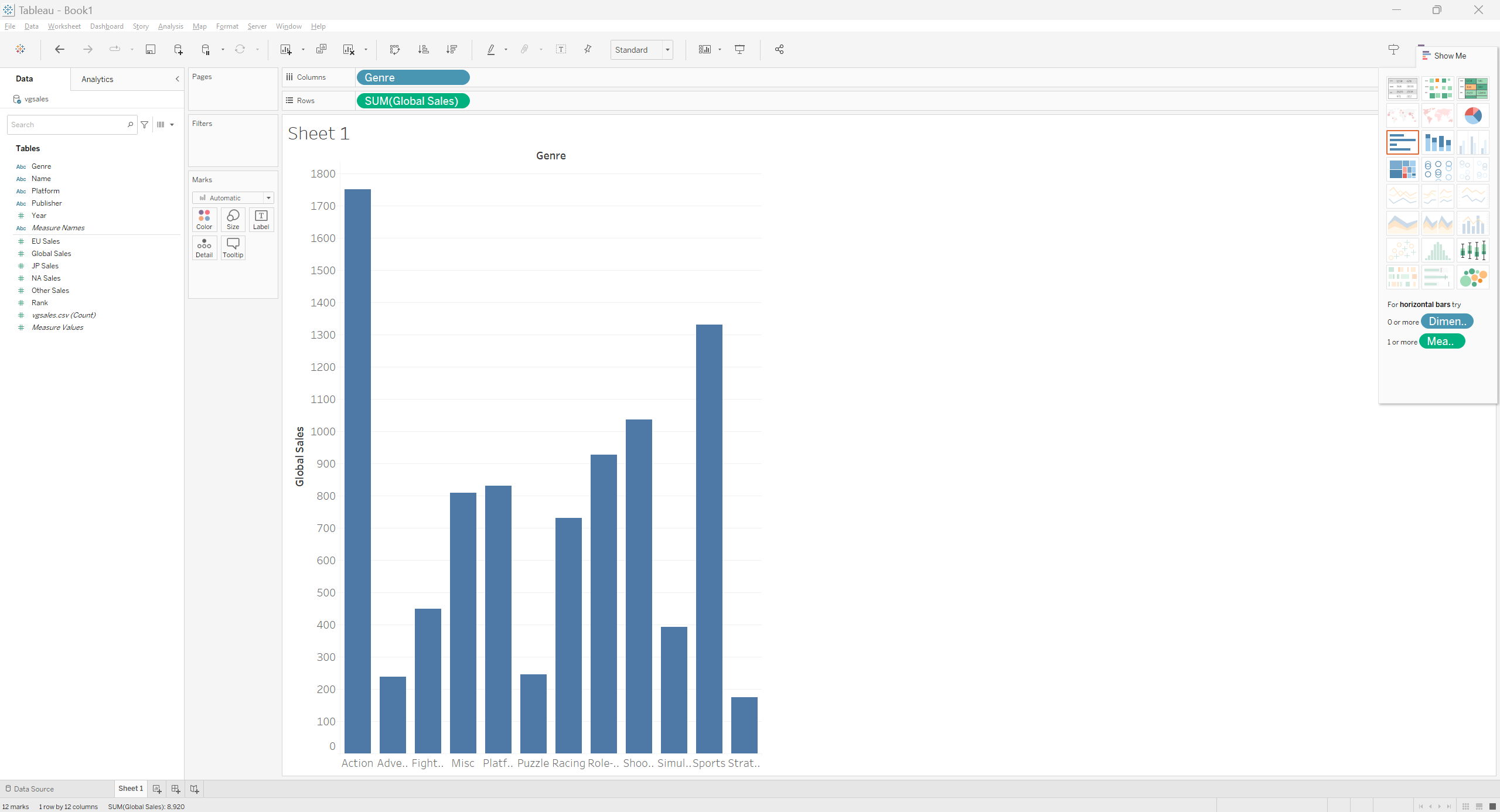Screen dimensions: 1500x812
Task: Click the Detail mark card
Action: click(x=204, y=248)
